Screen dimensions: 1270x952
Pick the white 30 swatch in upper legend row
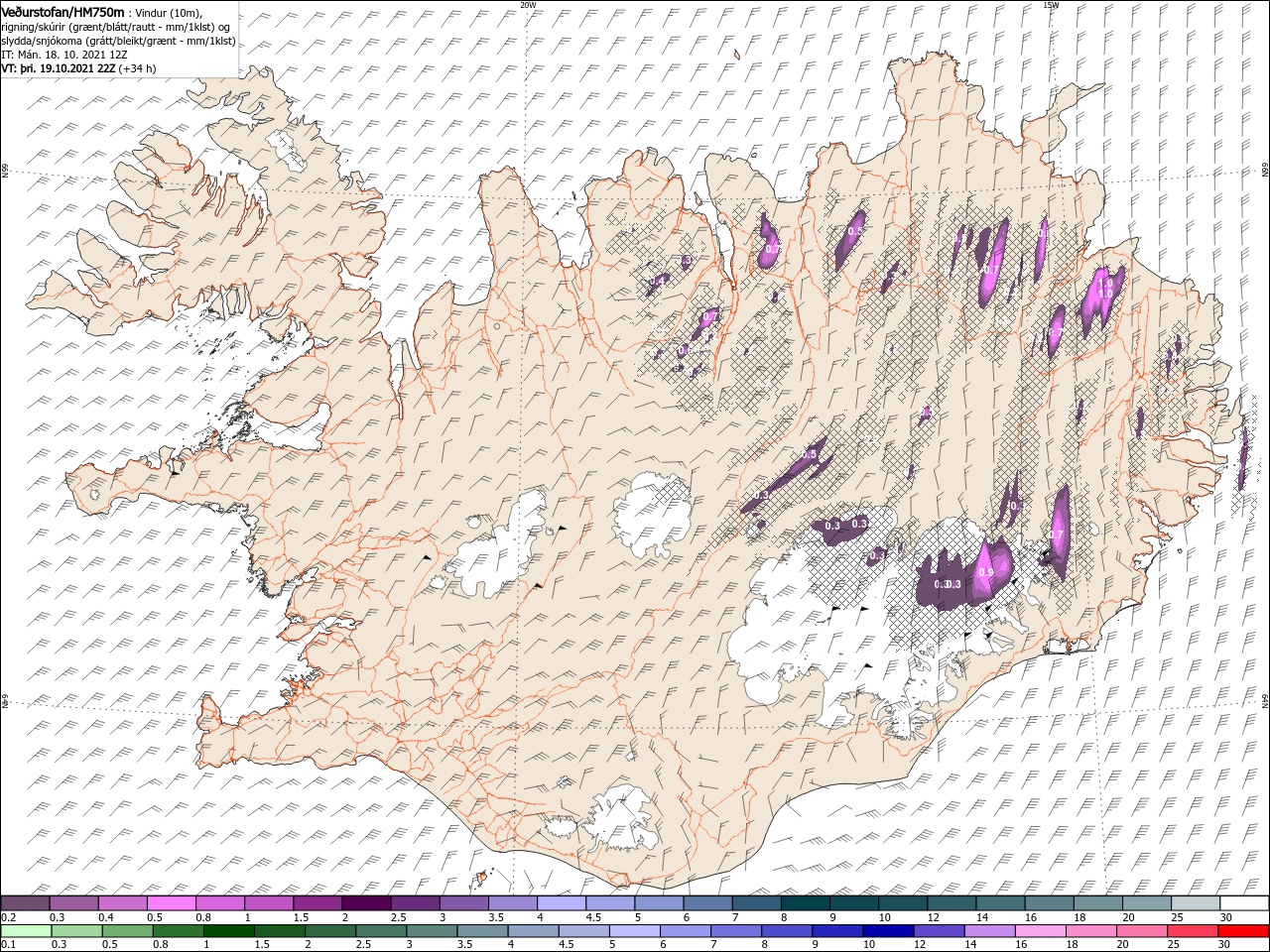pos(1245,902)
